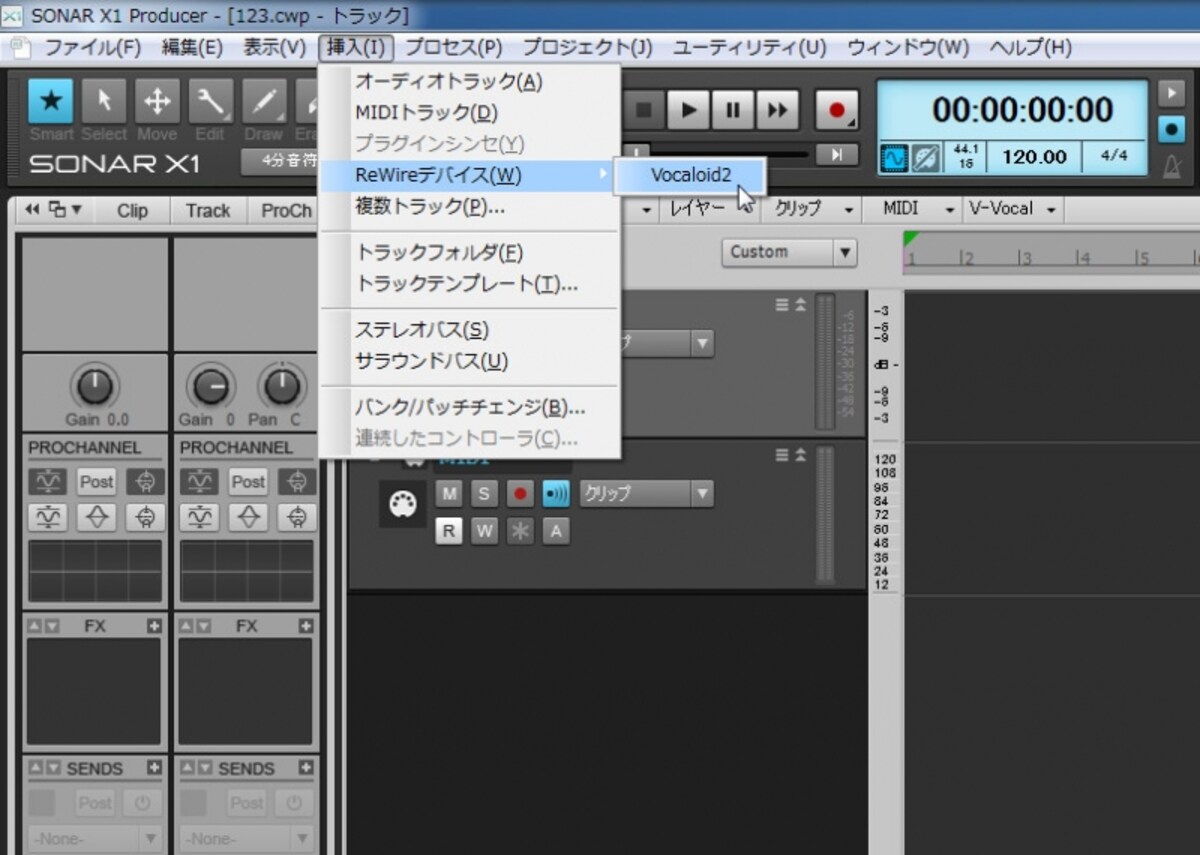Click the Pause transport button
Viewport: 1200px width, 855px height.
[733, 110]
